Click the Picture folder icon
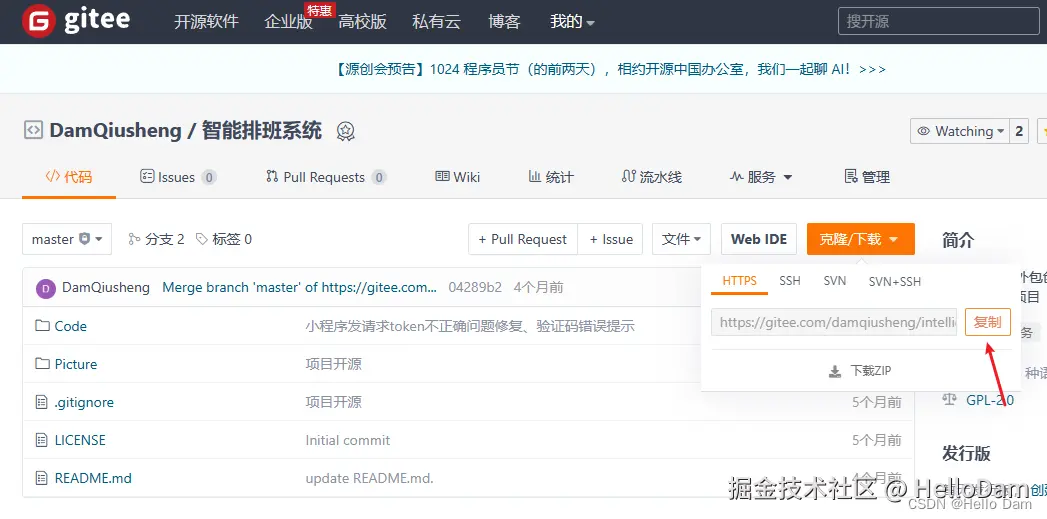1047x519 pixels. pyautogui.click(x=43, y=364)
